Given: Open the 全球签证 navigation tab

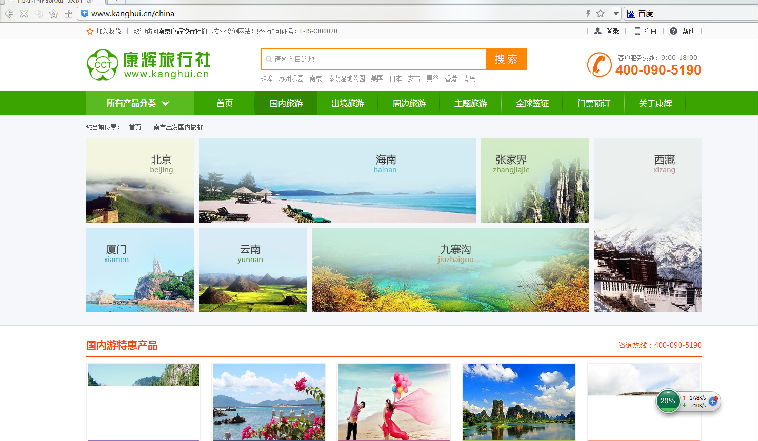Looking at the screenshot, I should 532,103.
